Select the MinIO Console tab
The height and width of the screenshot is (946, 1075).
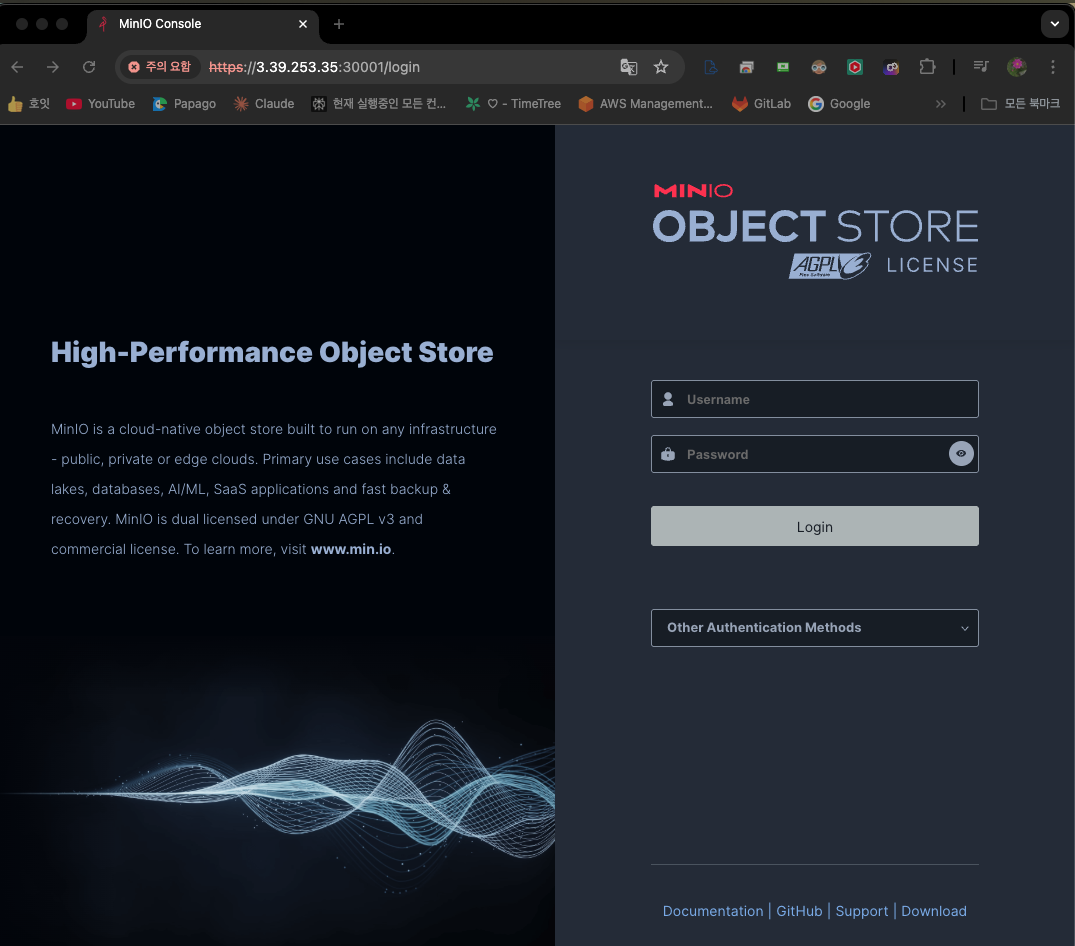203,24
